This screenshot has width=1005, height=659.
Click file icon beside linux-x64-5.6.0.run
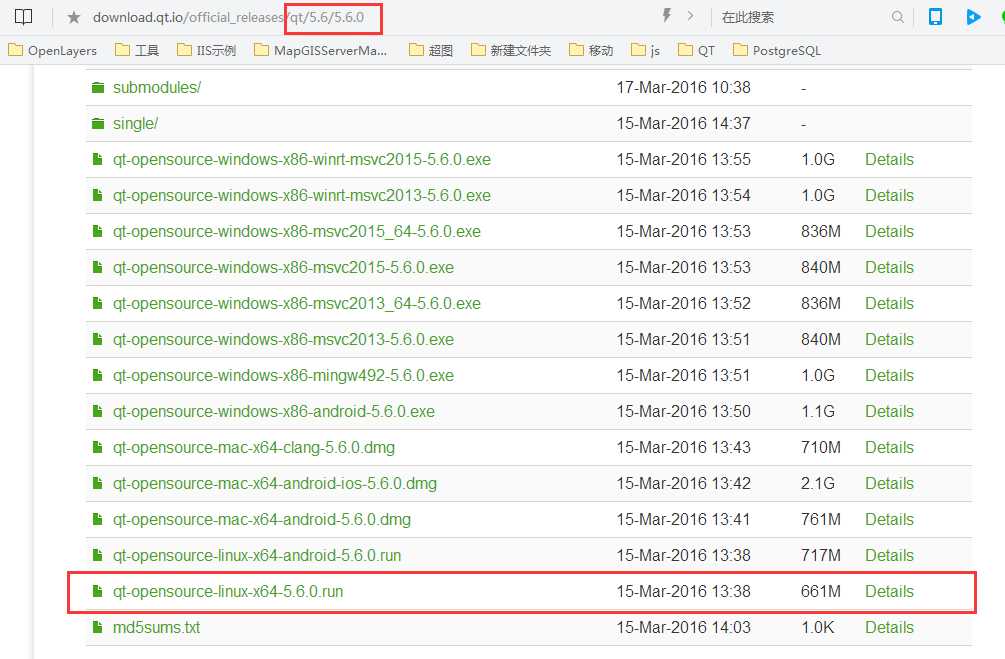point(97,590)
